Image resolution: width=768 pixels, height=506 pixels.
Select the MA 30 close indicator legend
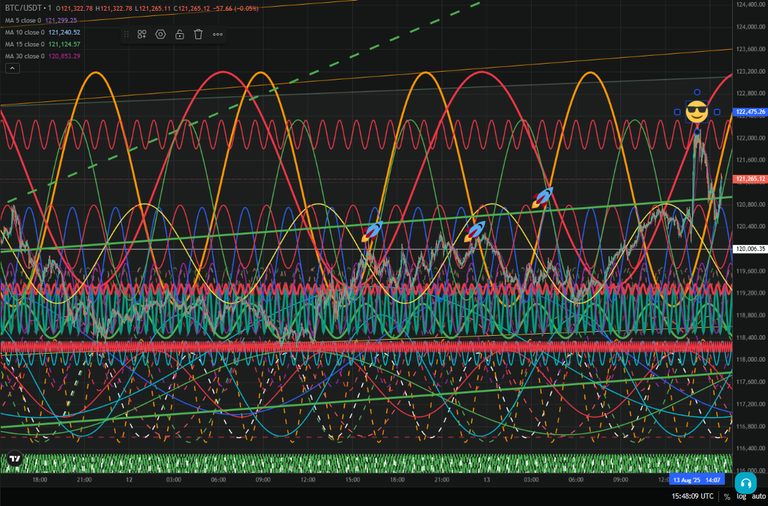[x=43, y=56]
